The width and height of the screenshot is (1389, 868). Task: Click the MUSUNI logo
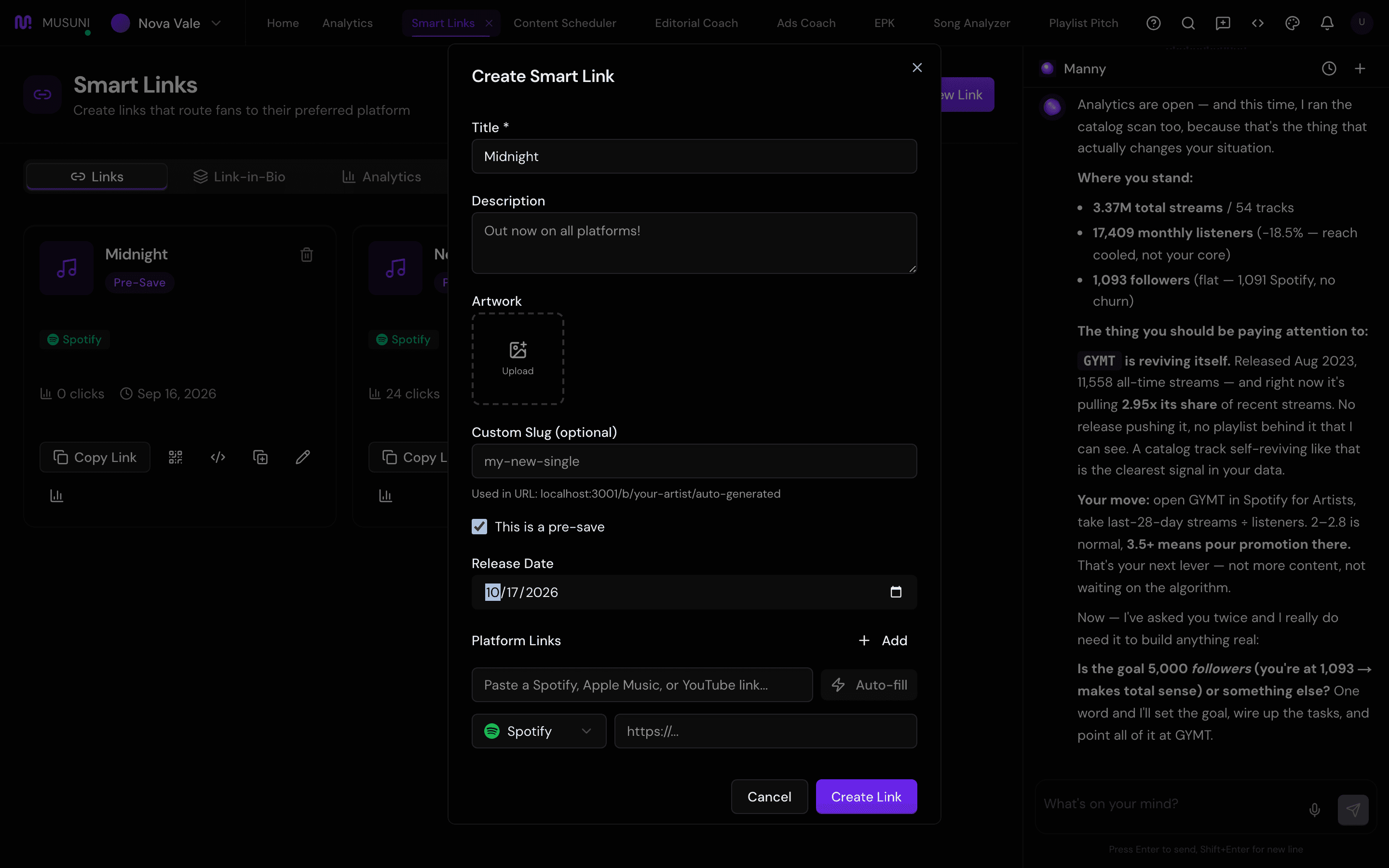click(52, 23)
